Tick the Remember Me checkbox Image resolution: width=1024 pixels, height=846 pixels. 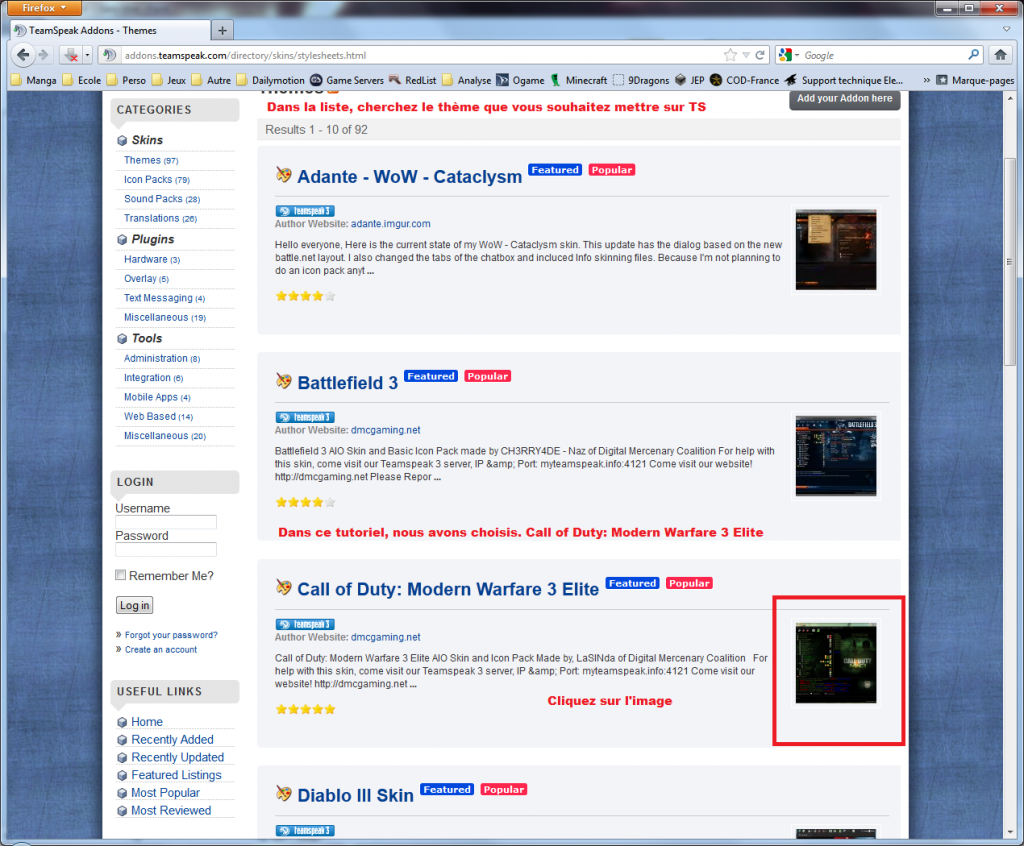point(121,575)
